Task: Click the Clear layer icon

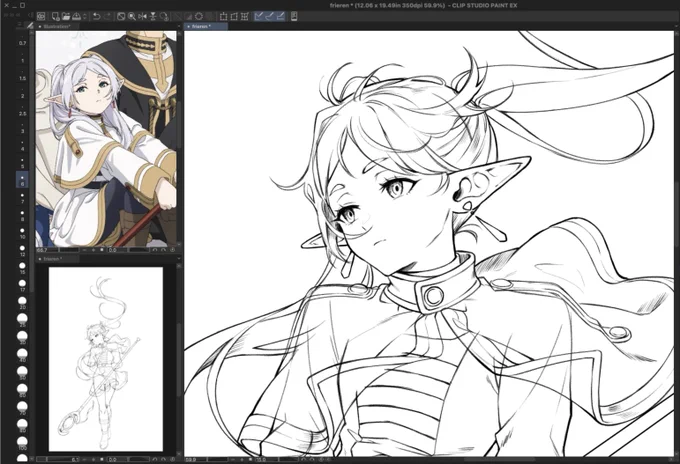Action: click(121, 16)
